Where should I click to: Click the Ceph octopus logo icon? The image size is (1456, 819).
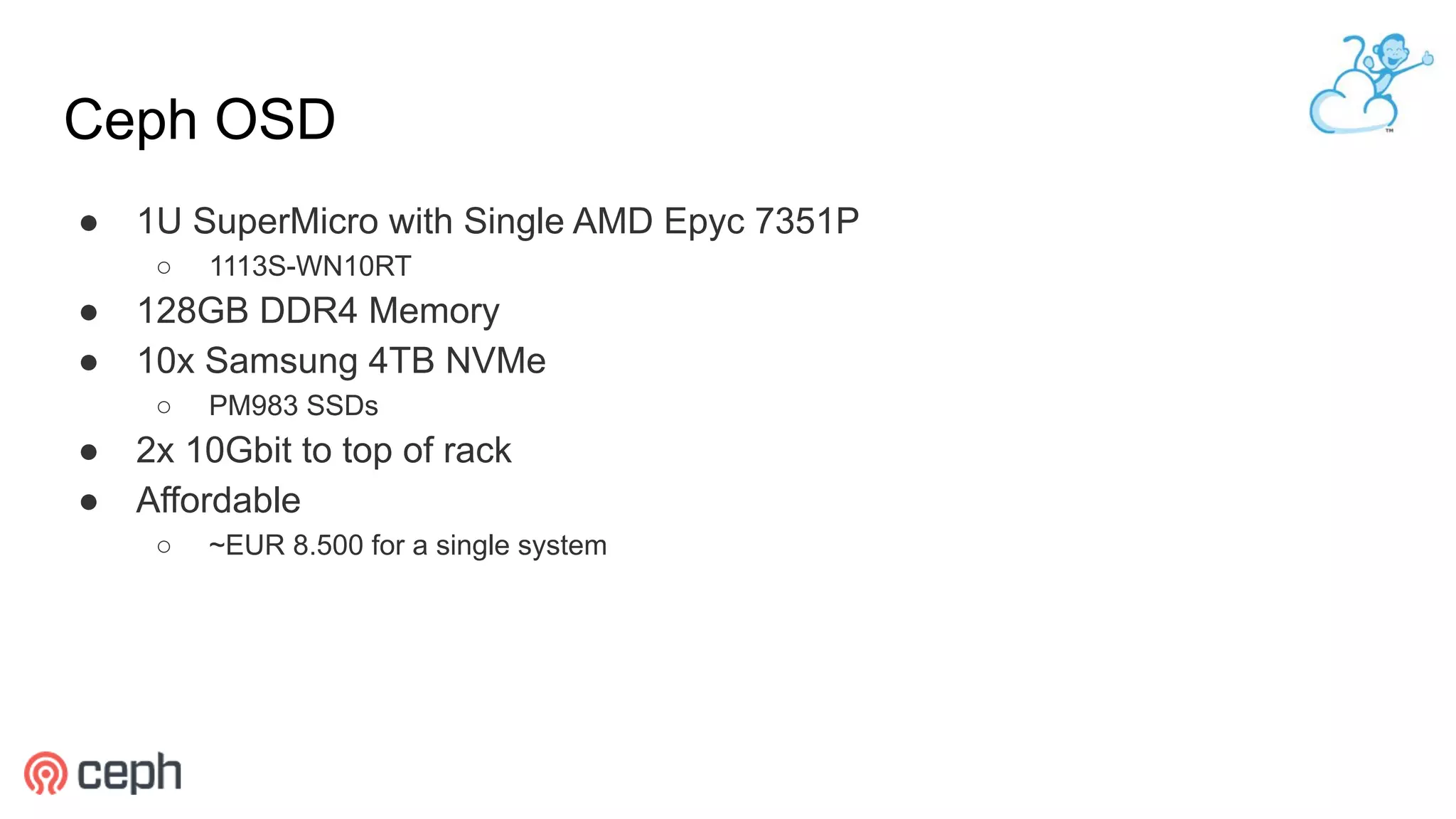pos(45,773)
